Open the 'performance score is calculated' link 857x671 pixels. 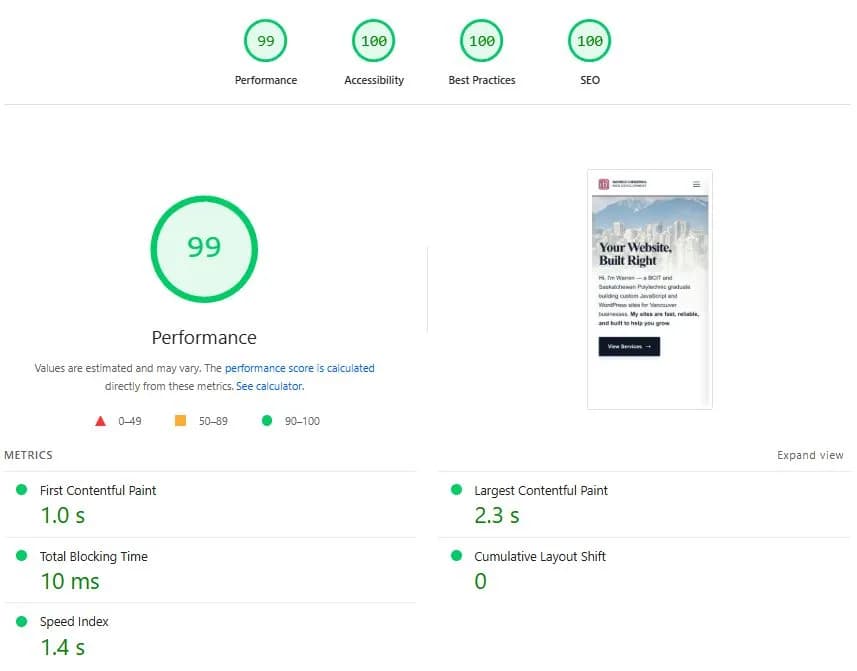point(300,368)
